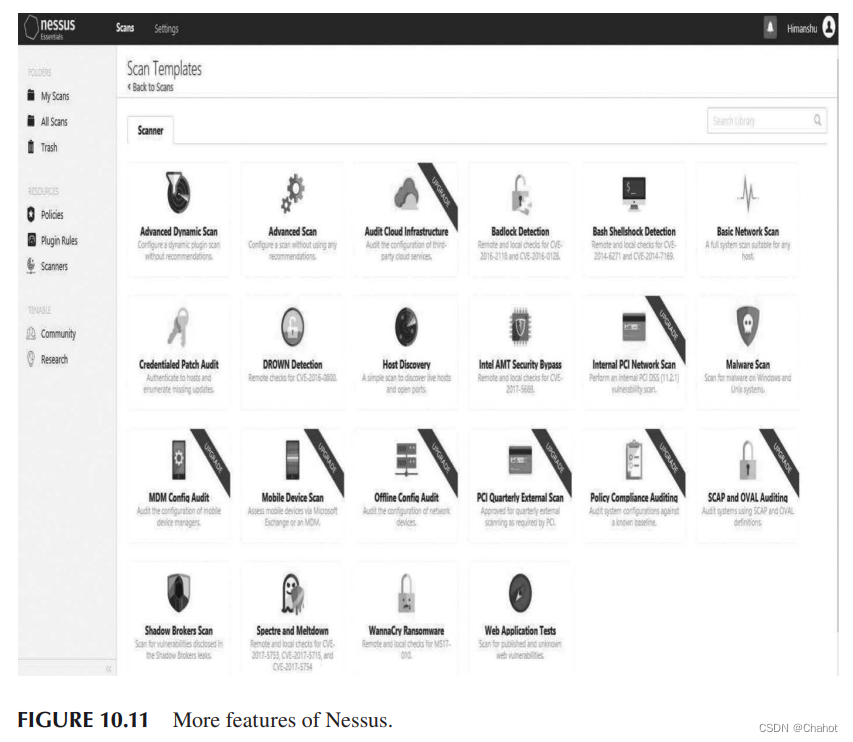853x742 pixels.
Task: Click the Research lightbulb icon in sidebar
Action: pyautogui.click(x=31, y=359)
